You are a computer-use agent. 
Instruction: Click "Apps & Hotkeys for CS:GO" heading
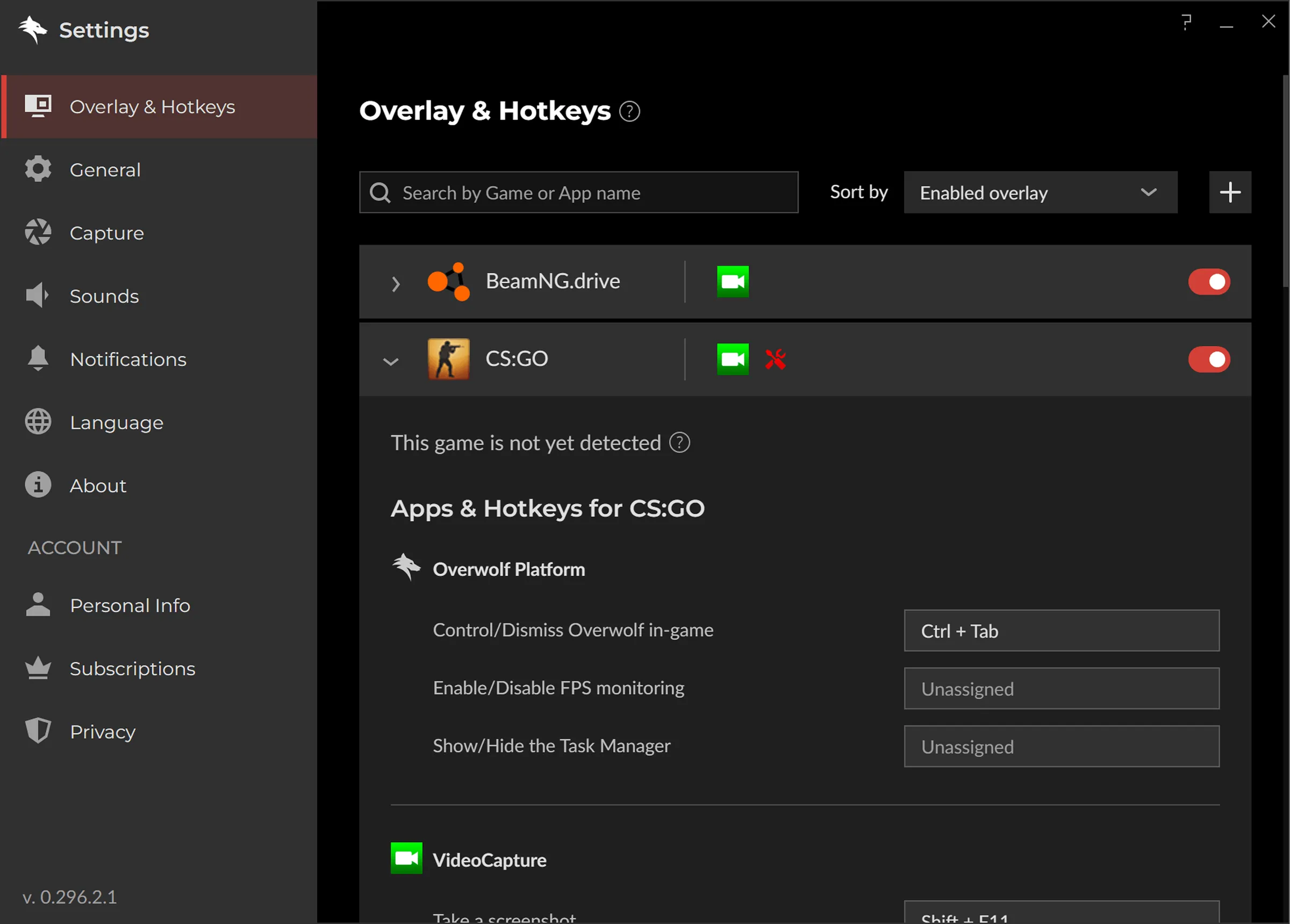(x=548, y=508)
